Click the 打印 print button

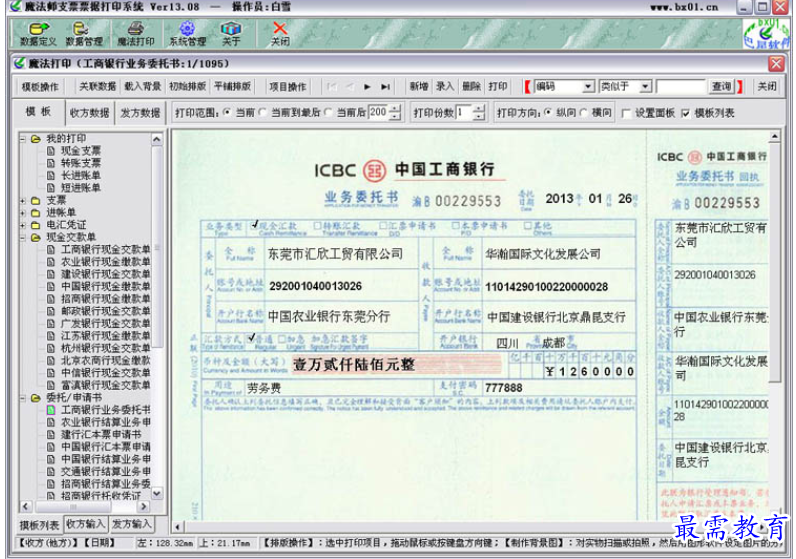(498, 86)
